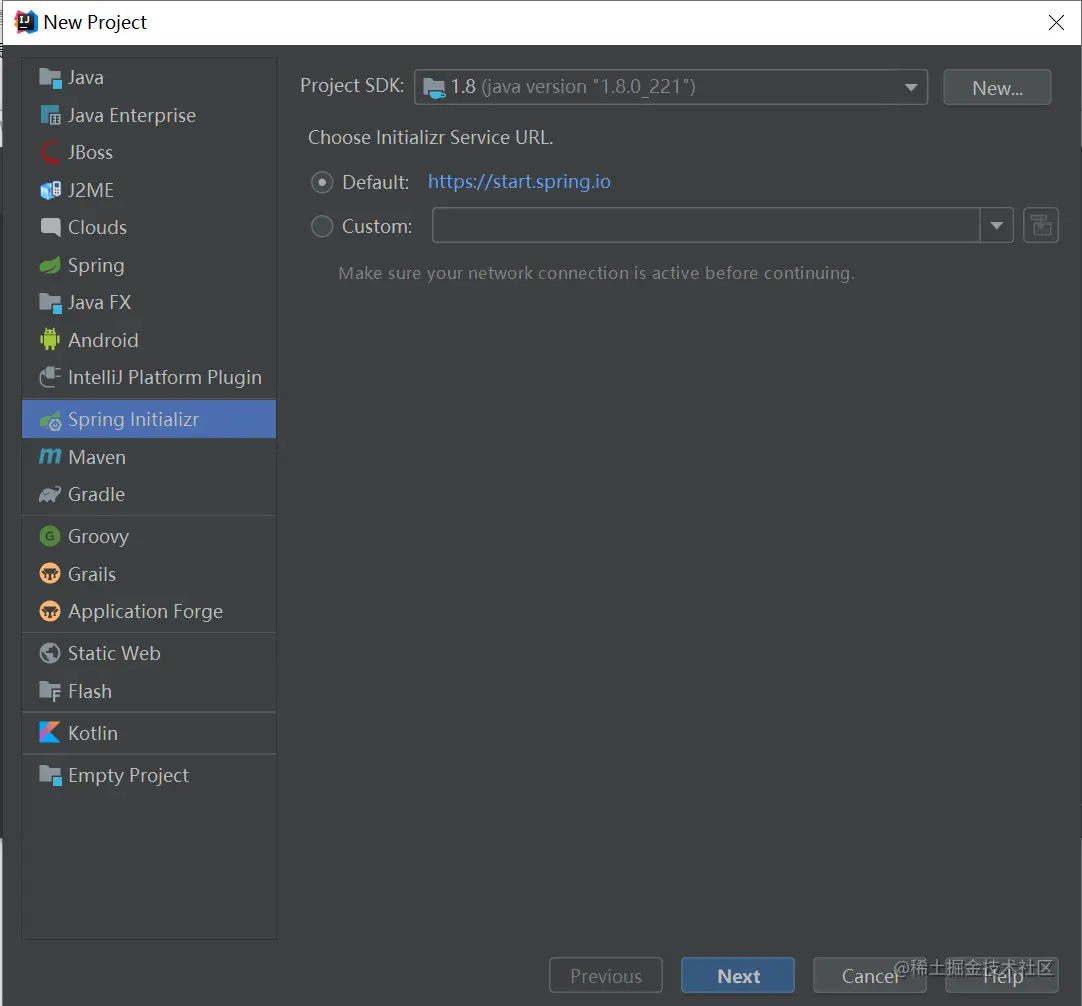Click the green Spring leaf icon
Screen dimensions: 1082x1006
[x=50, y=265]
